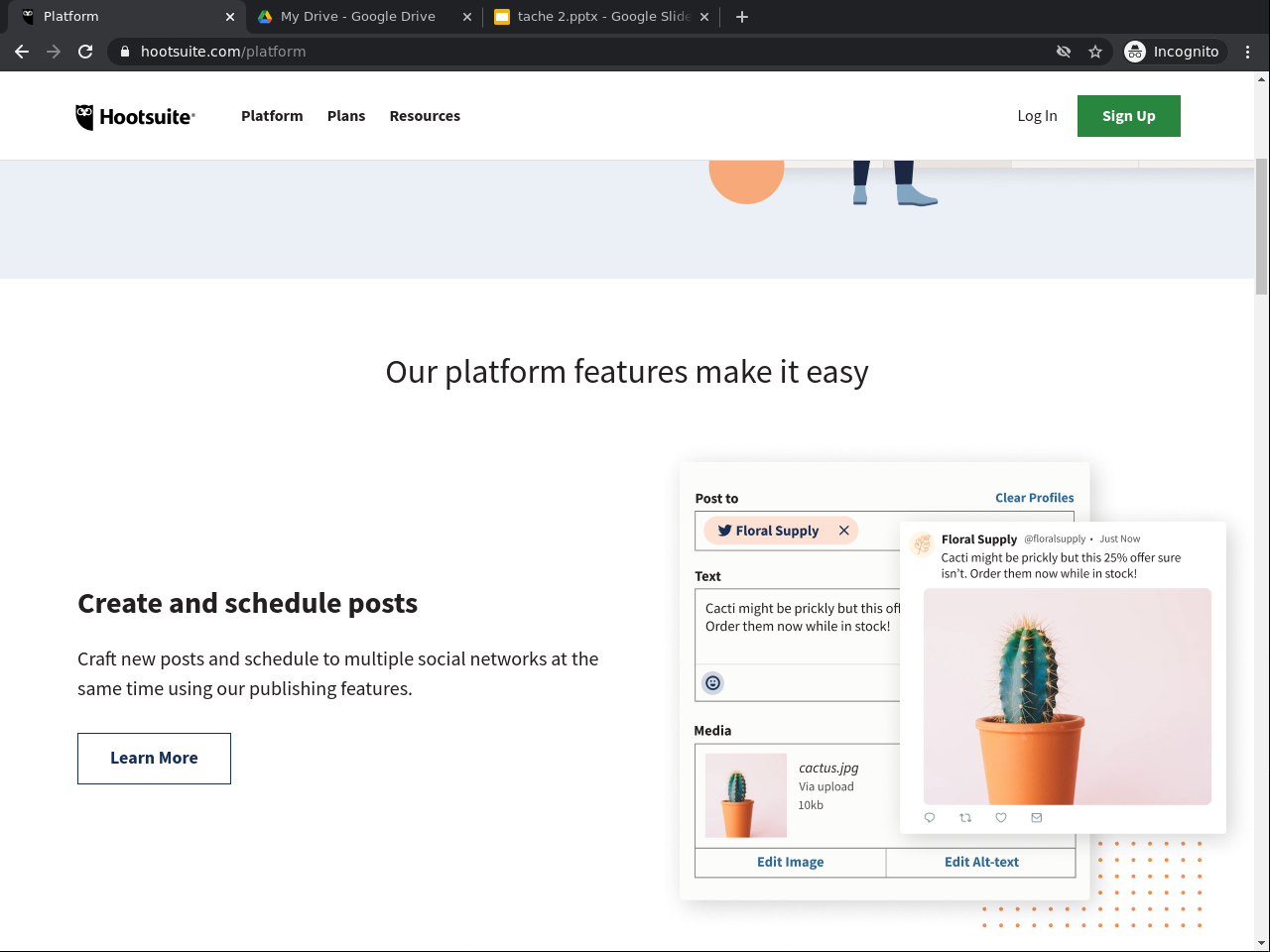This screenshot has width=1270, height=952.
Task: Click the heart like icon on tweet preview
Action: (x=1001, y=818)
